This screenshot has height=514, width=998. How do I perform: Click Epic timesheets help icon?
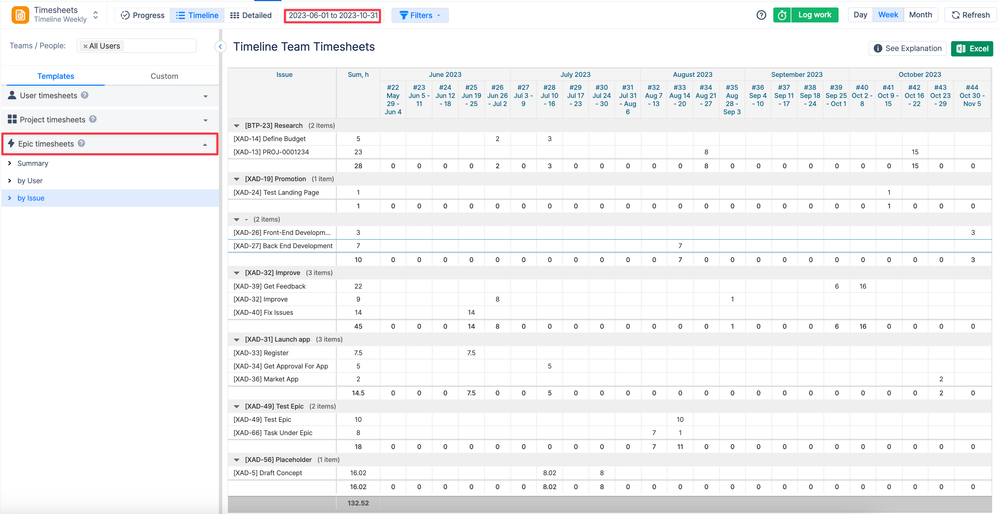[81, 144]
